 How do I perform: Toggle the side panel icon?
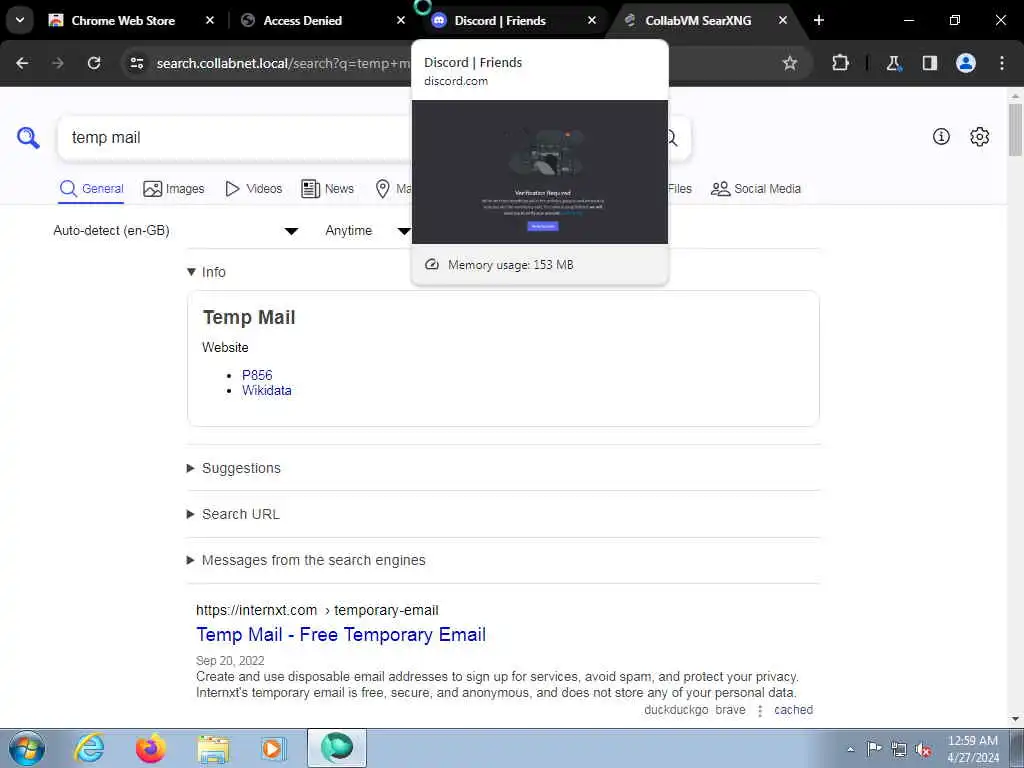coord(930,63)
